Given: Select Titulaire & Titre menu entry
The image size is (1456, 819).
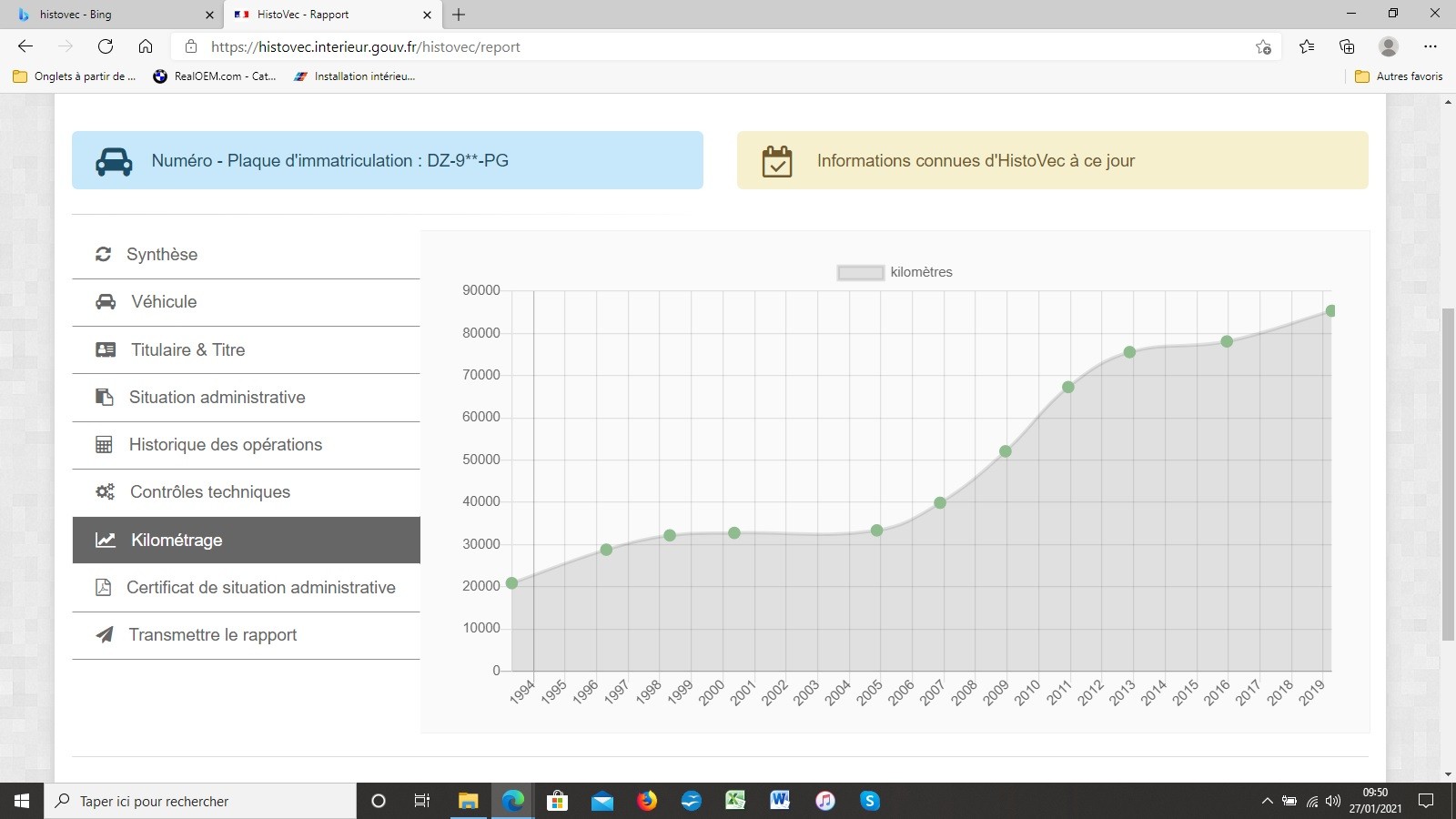Looking at the screenshot, I should 246,349.
